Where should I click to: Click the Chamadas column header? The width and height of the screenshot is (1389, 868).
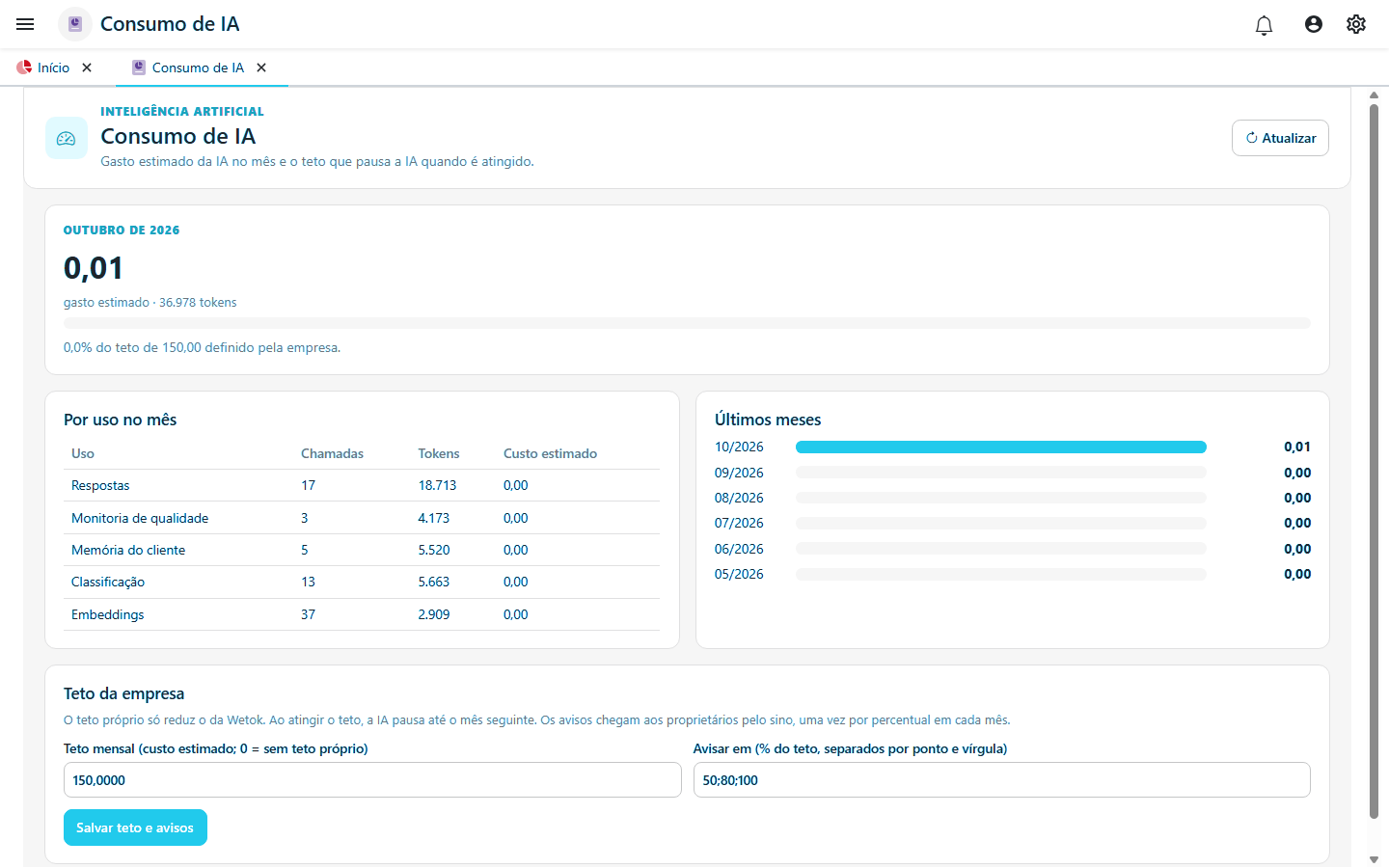[x=332, y=453]
